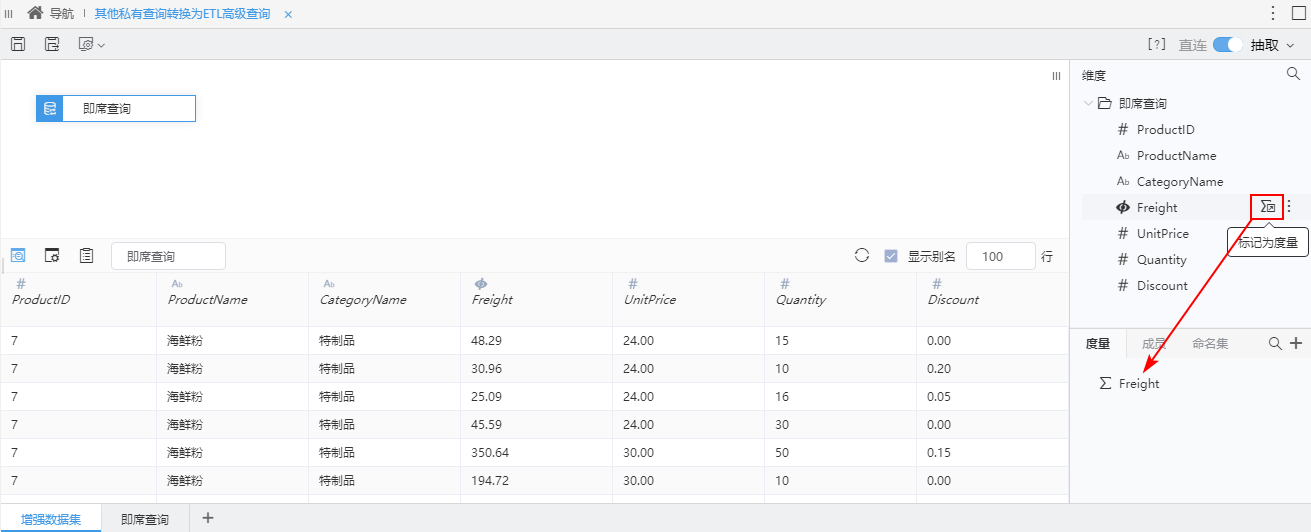Switch to the 即席查询 bottom tab

pos(145,519)
